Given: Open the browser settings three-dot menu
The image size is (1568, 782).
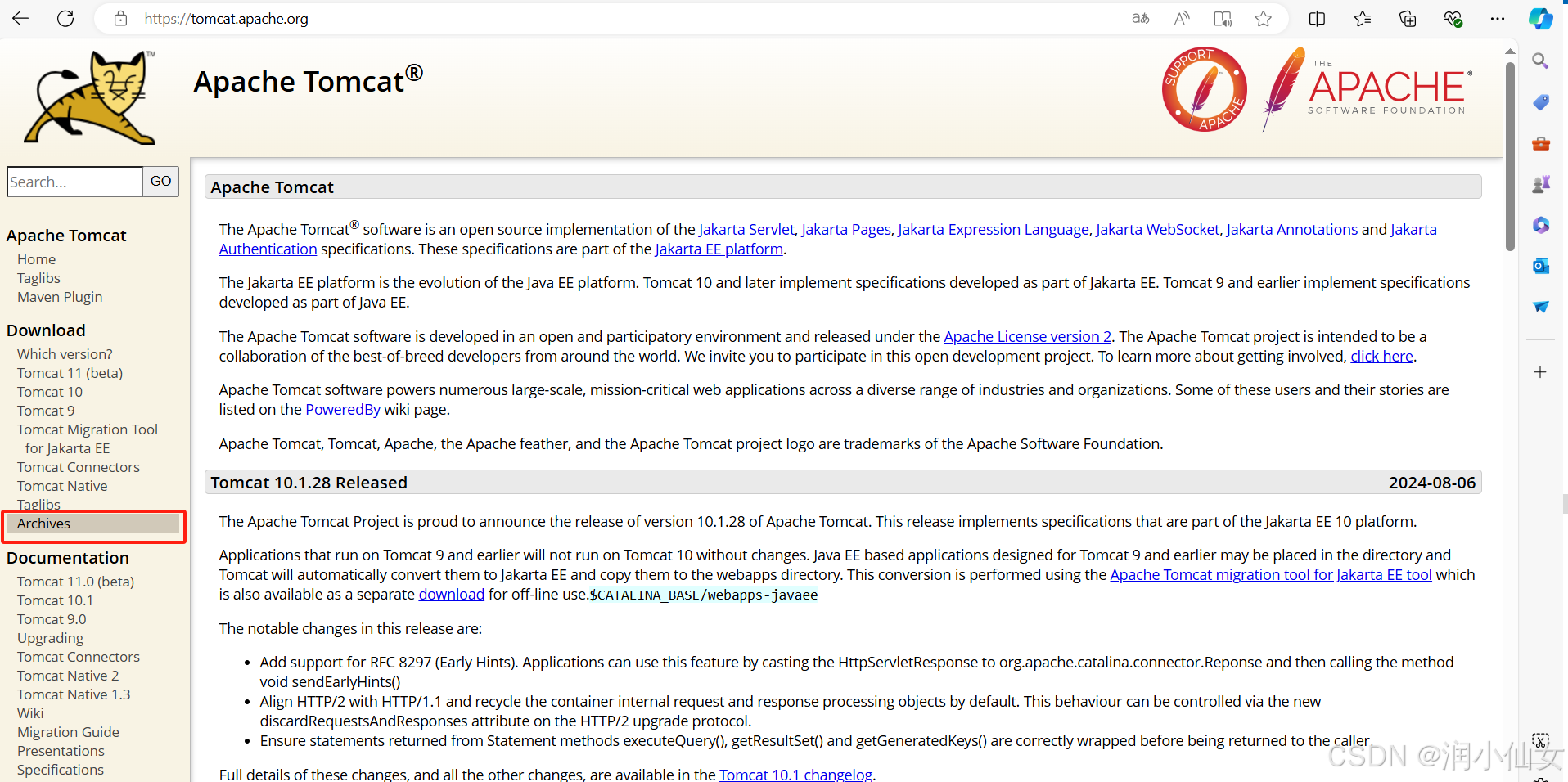Looking at the screenshot, I should [1497, 18].
